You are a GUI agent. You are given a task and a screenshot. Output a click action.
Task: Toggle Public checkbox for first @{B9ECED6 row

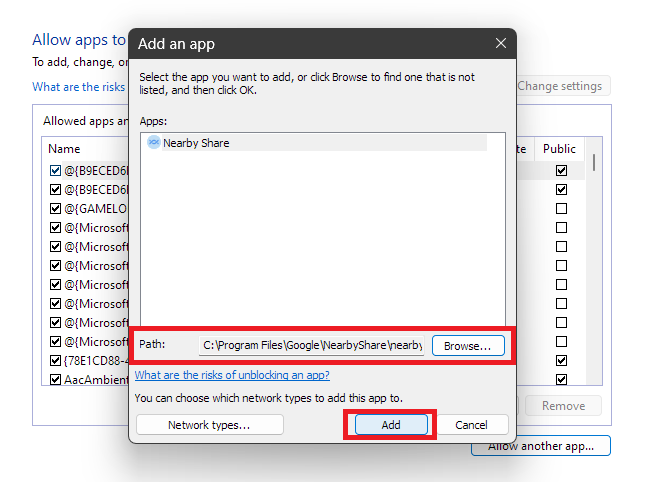tap(561, 170)
